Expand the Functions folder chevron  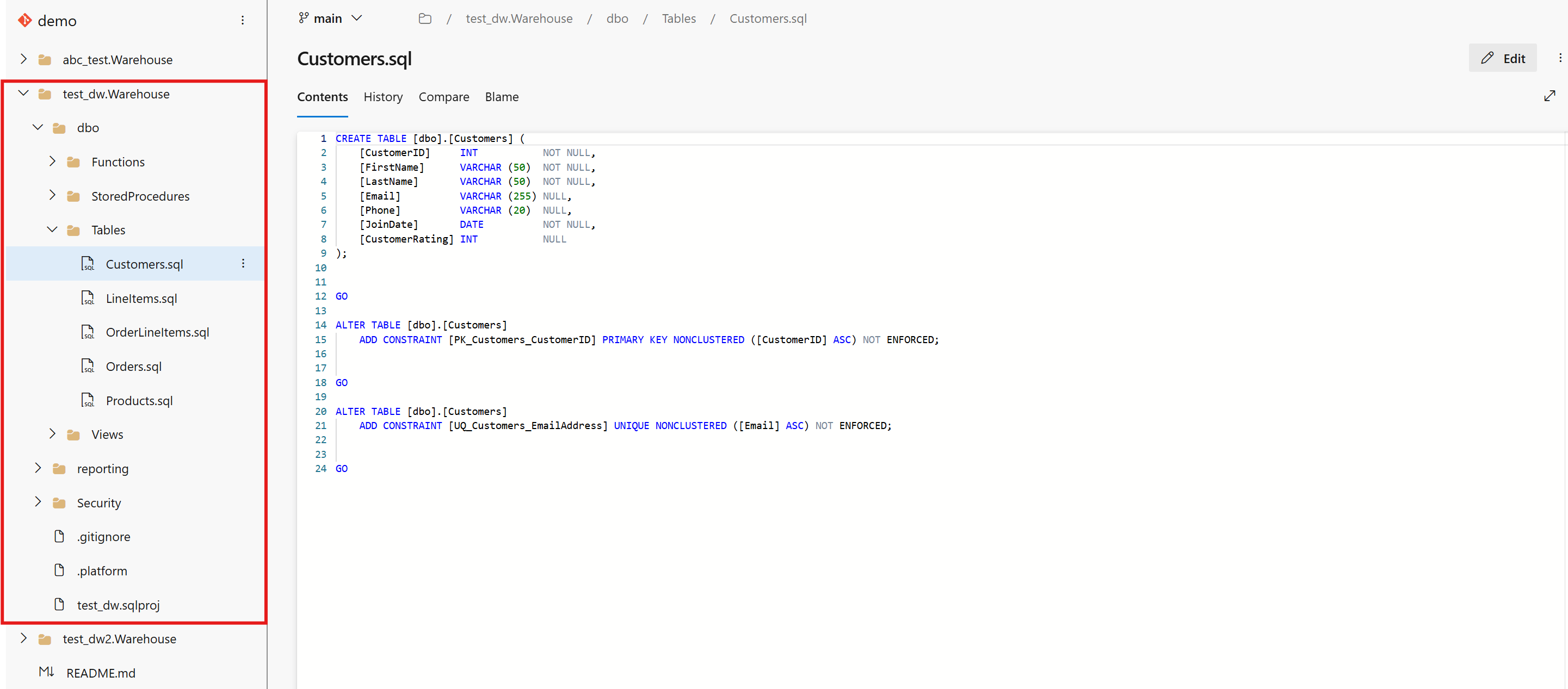pyautogui.click(x=52, y=162)
